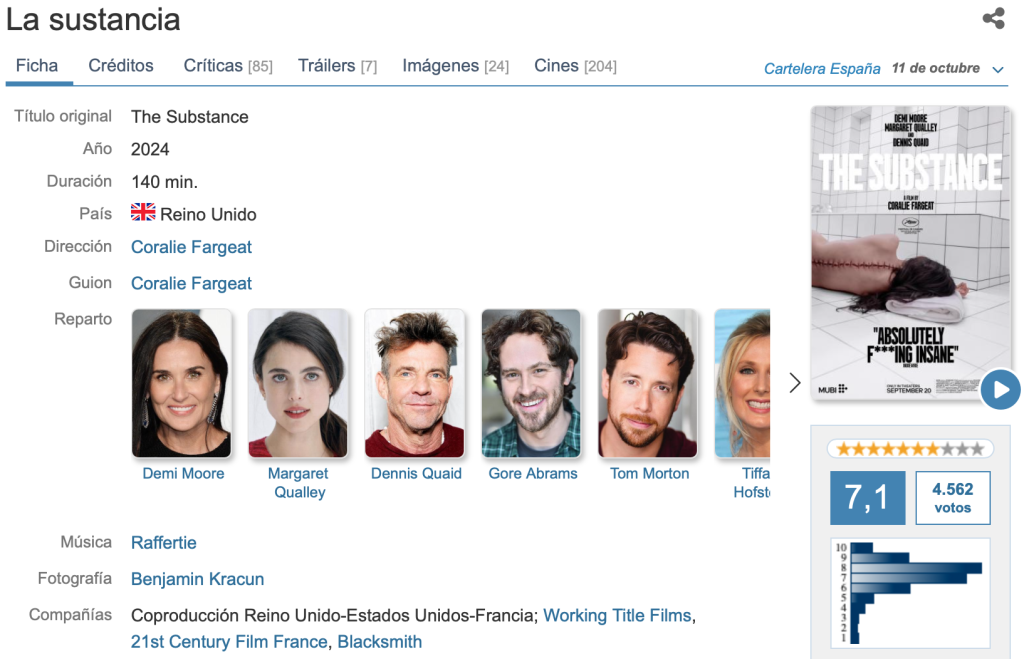Click the original title The Substance
The image size is (1024, 659).
coord(189,117)
